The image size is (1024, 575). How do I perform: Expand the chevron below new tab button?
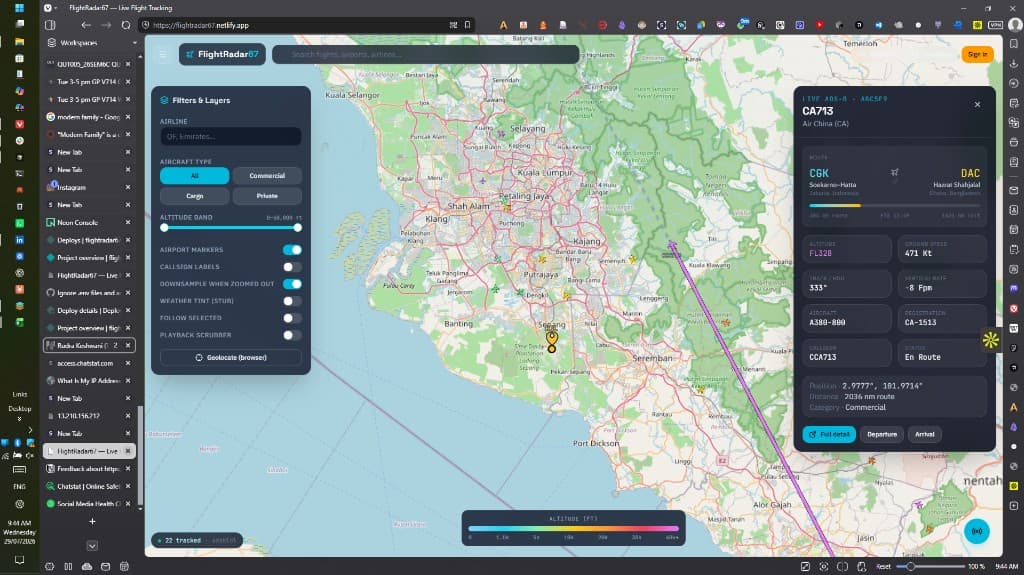[92, 546]
